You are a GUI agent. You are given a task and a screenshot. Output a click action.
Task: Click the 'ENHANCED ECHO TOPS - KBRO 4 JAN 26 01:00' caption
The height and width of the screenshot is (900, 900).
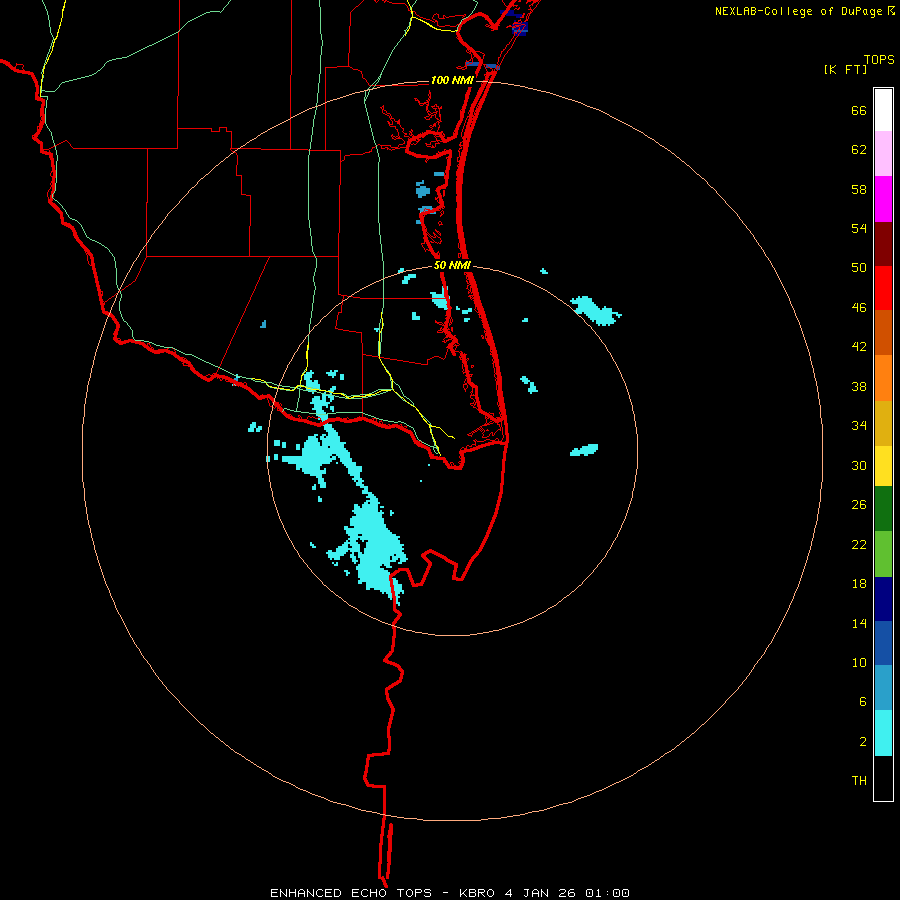[x=450, y=893]
